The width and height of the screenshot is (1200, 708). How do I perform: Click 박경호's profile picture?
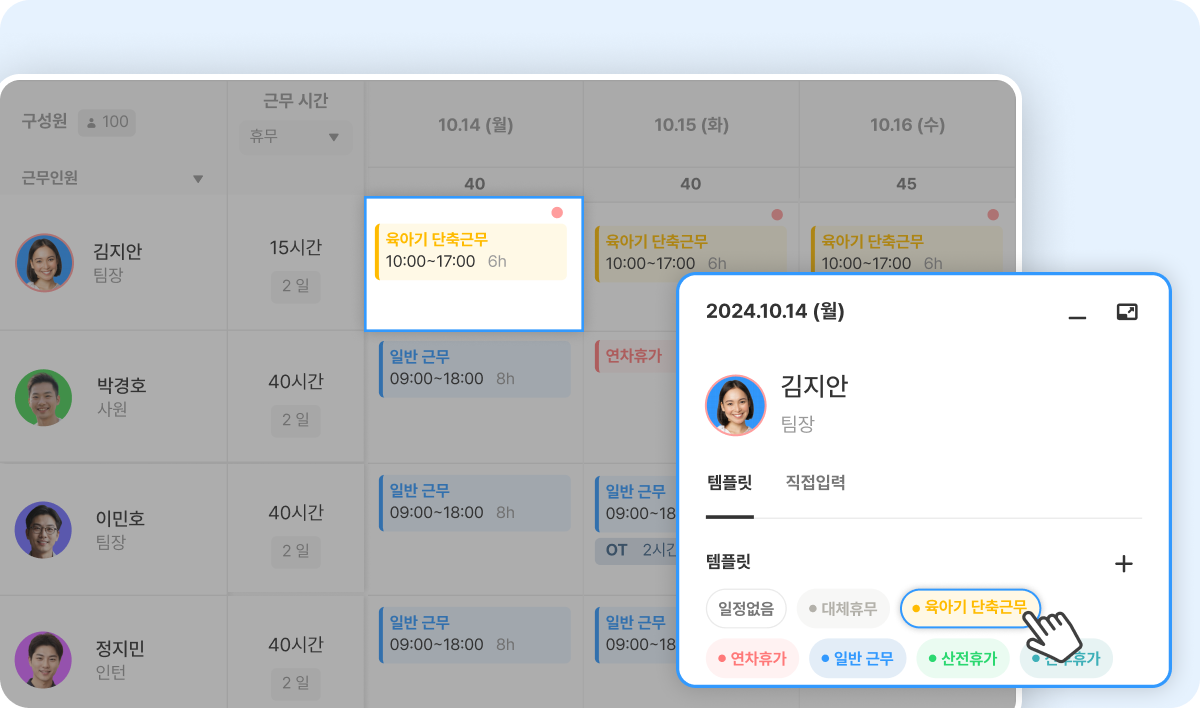(44, 397)
